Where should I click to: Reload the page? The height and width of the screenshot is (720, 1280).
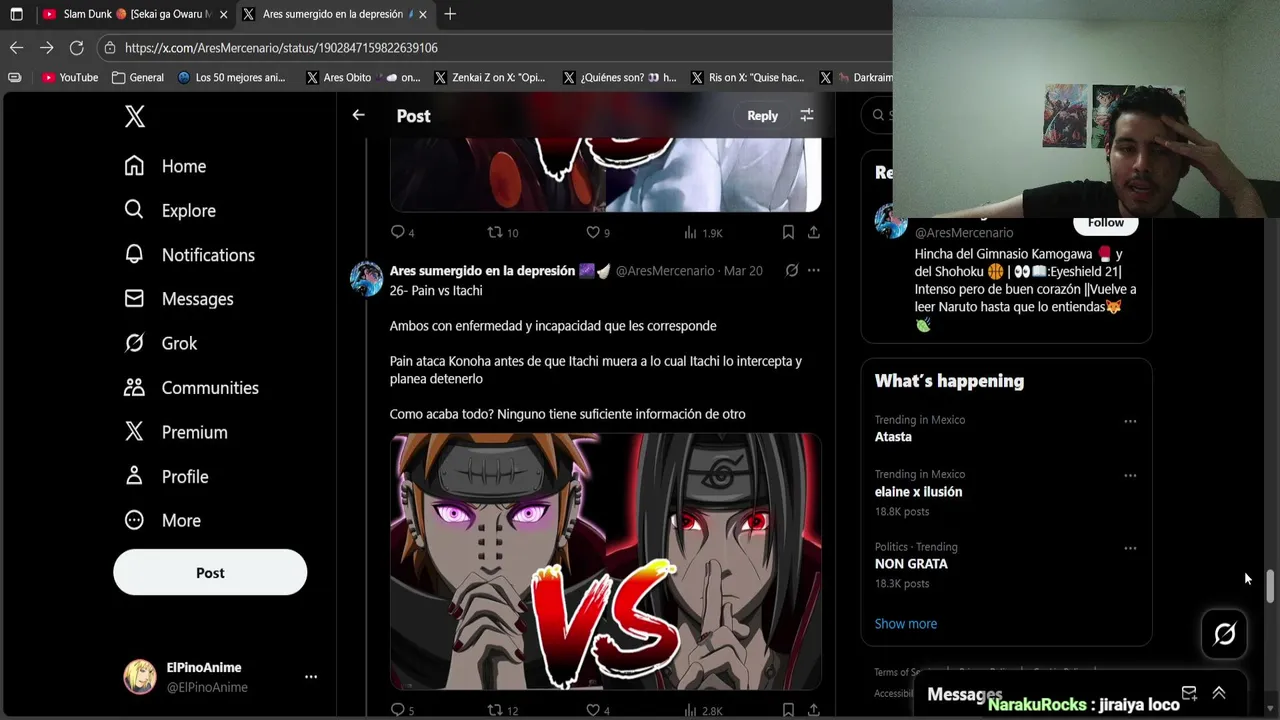[x=76, y=47]
